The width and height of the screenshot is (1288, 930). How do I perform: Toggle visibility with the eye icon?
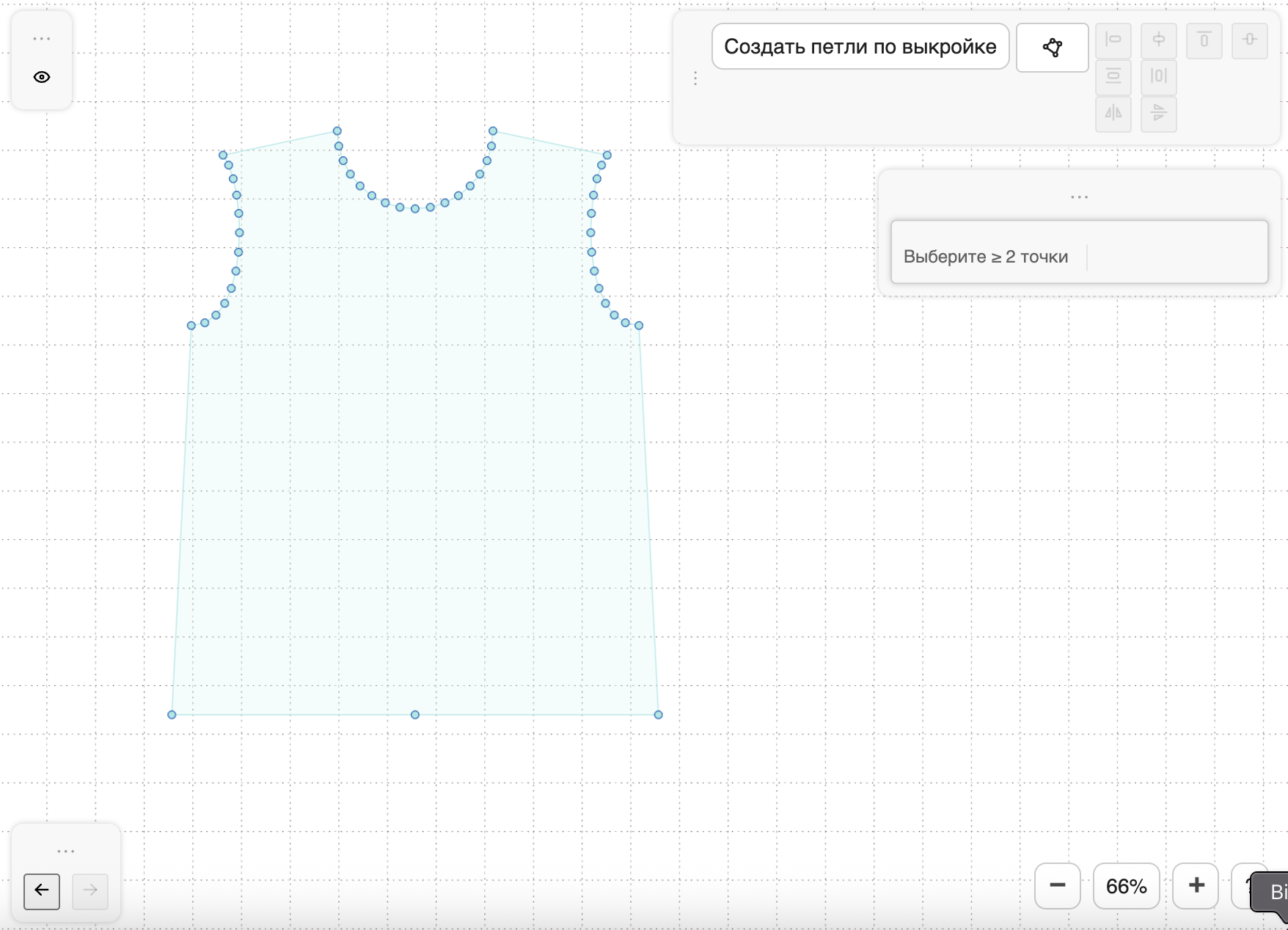(42, 77)
